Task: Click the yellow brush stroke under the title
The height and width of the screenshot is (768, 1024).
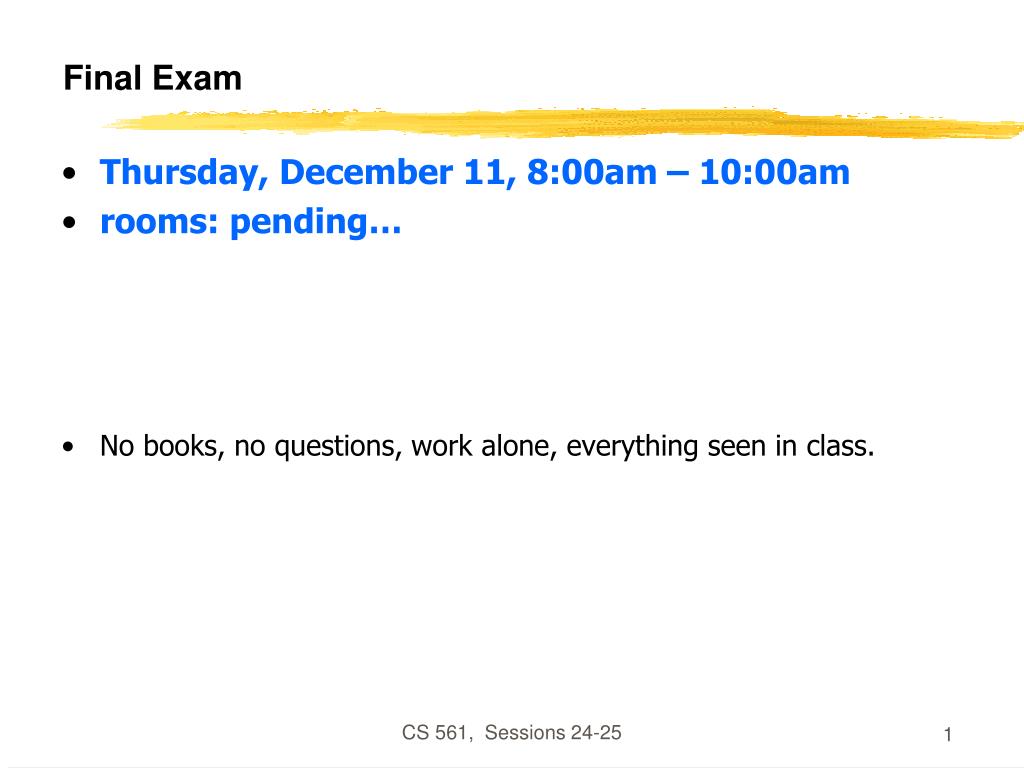Action: point(562,123)
